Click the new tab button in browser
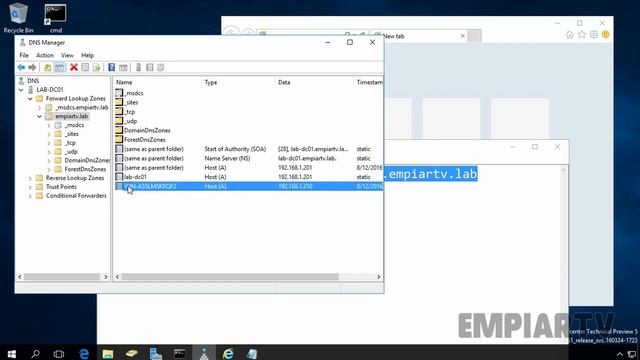This screenshot has width=640, height=360. pyautogui.click(x=474, y=36)
